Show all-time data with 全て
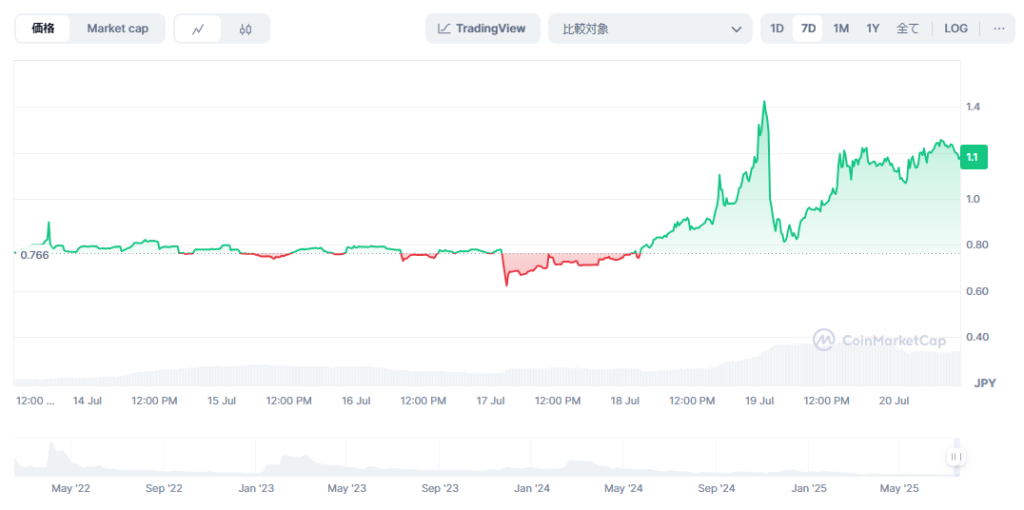This screenshot has width=1024, height=510. click(x=907, y=28)
